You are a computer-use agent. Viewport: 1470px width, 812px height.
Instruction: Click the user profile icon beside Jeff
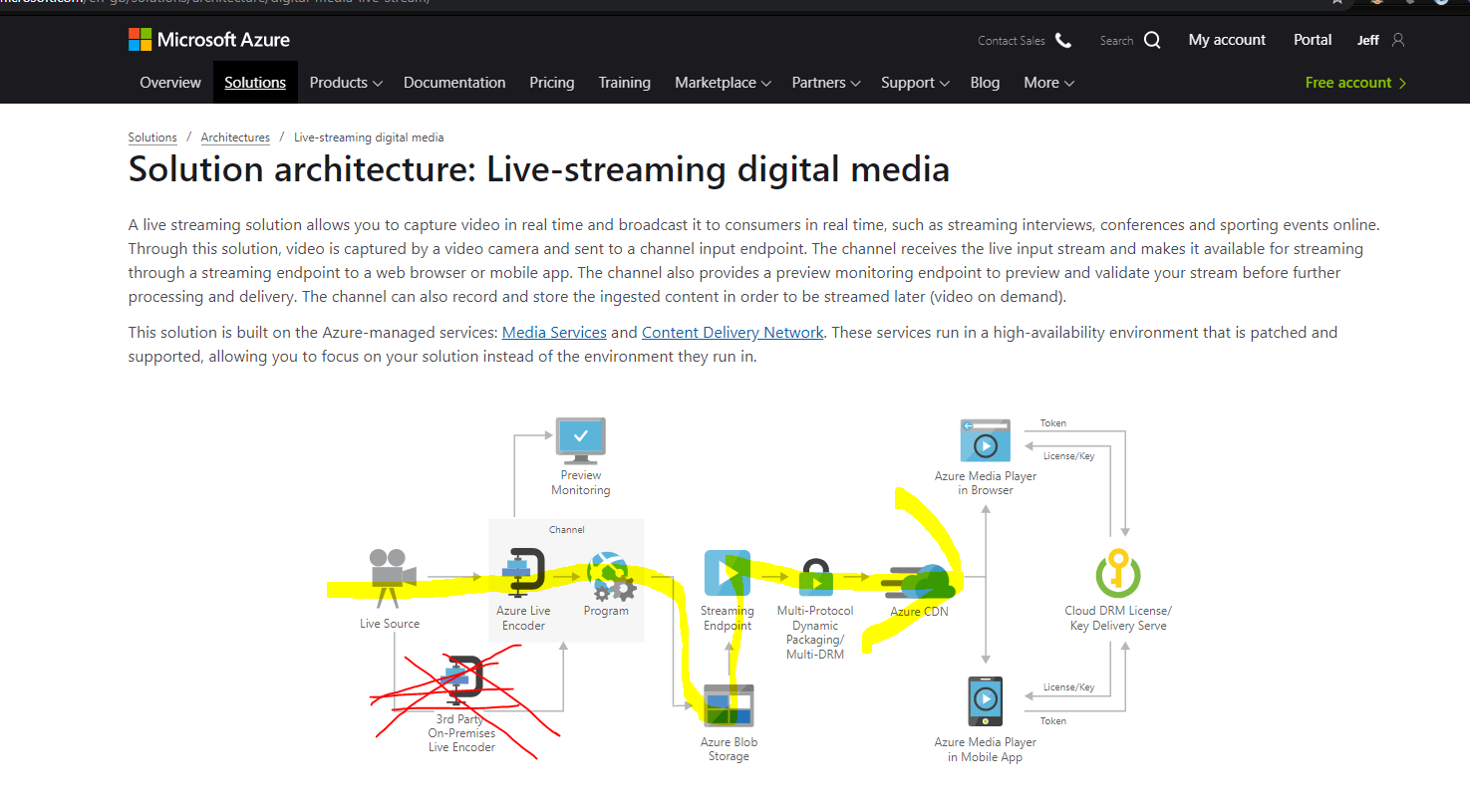tap(1398, 40)
